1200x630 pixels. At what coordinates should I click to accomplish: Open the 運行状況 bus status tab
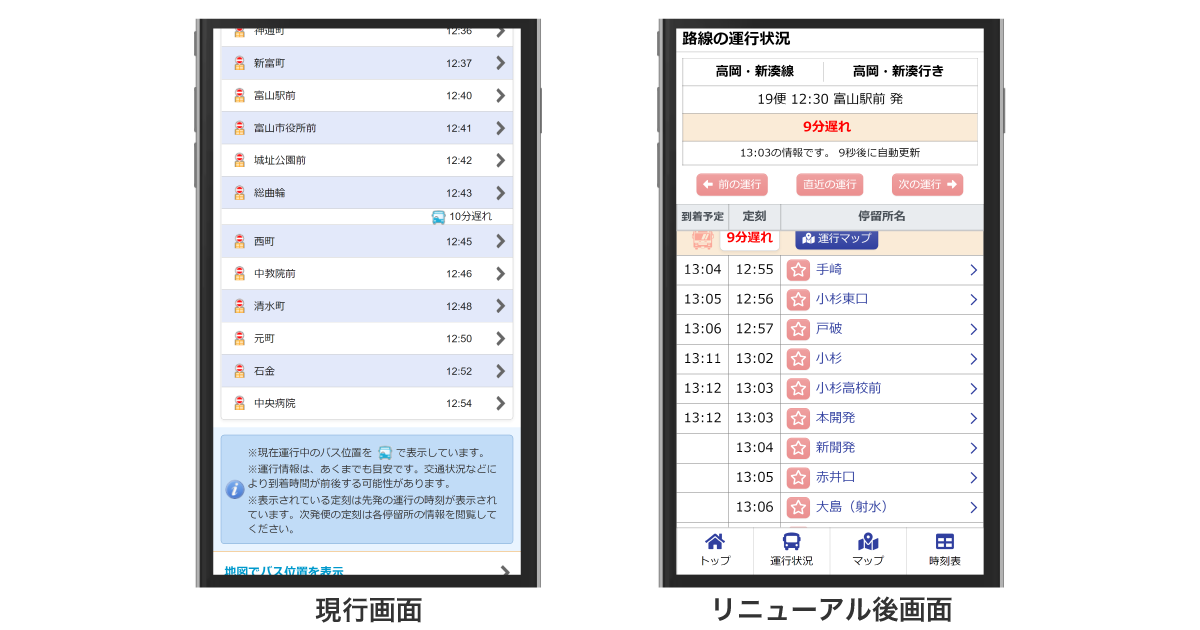791,550
